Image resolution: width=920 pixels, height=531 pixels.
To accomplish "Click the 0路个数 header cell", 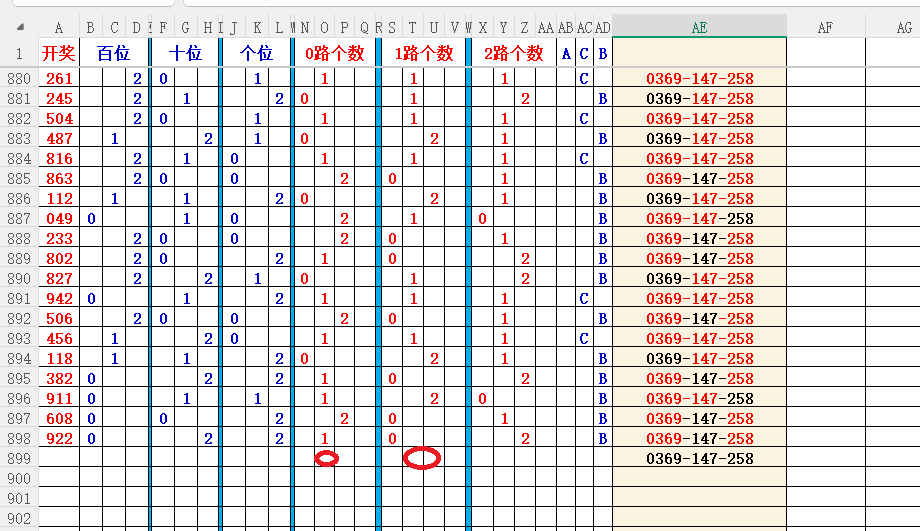I will click(x=334, y=53).
